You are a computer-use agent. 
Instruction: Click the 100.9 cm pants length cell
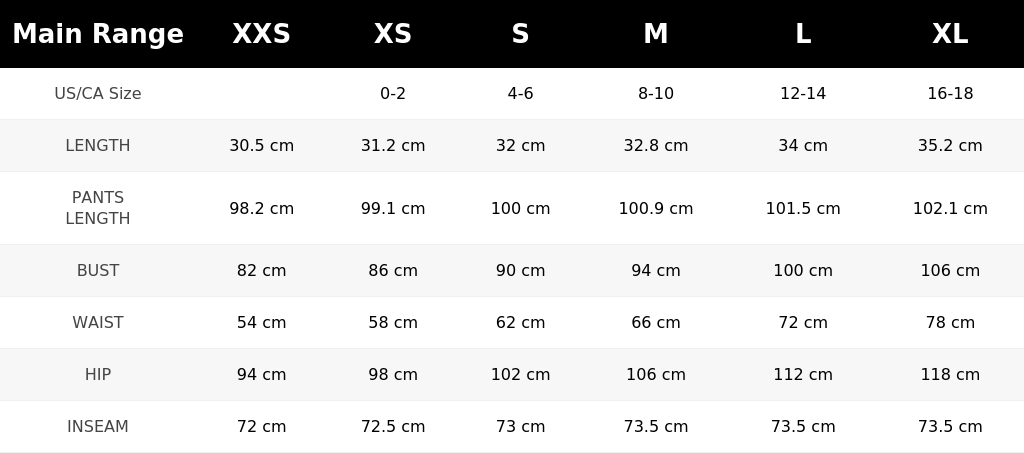click(656, 208)
